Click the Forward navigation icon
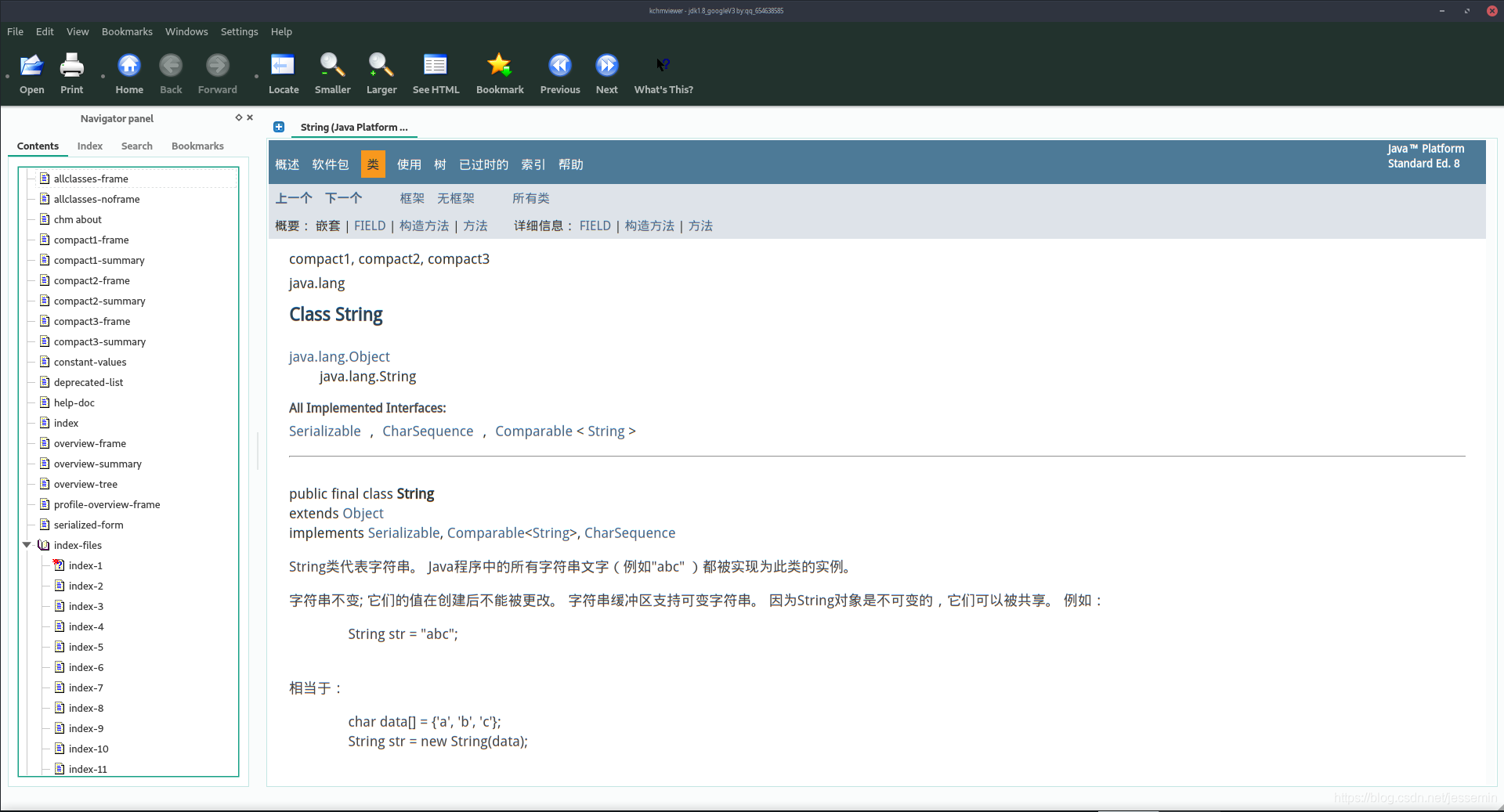Image resolution: width=1504 pixels, height=812 pixels. (x=217, y=74)
